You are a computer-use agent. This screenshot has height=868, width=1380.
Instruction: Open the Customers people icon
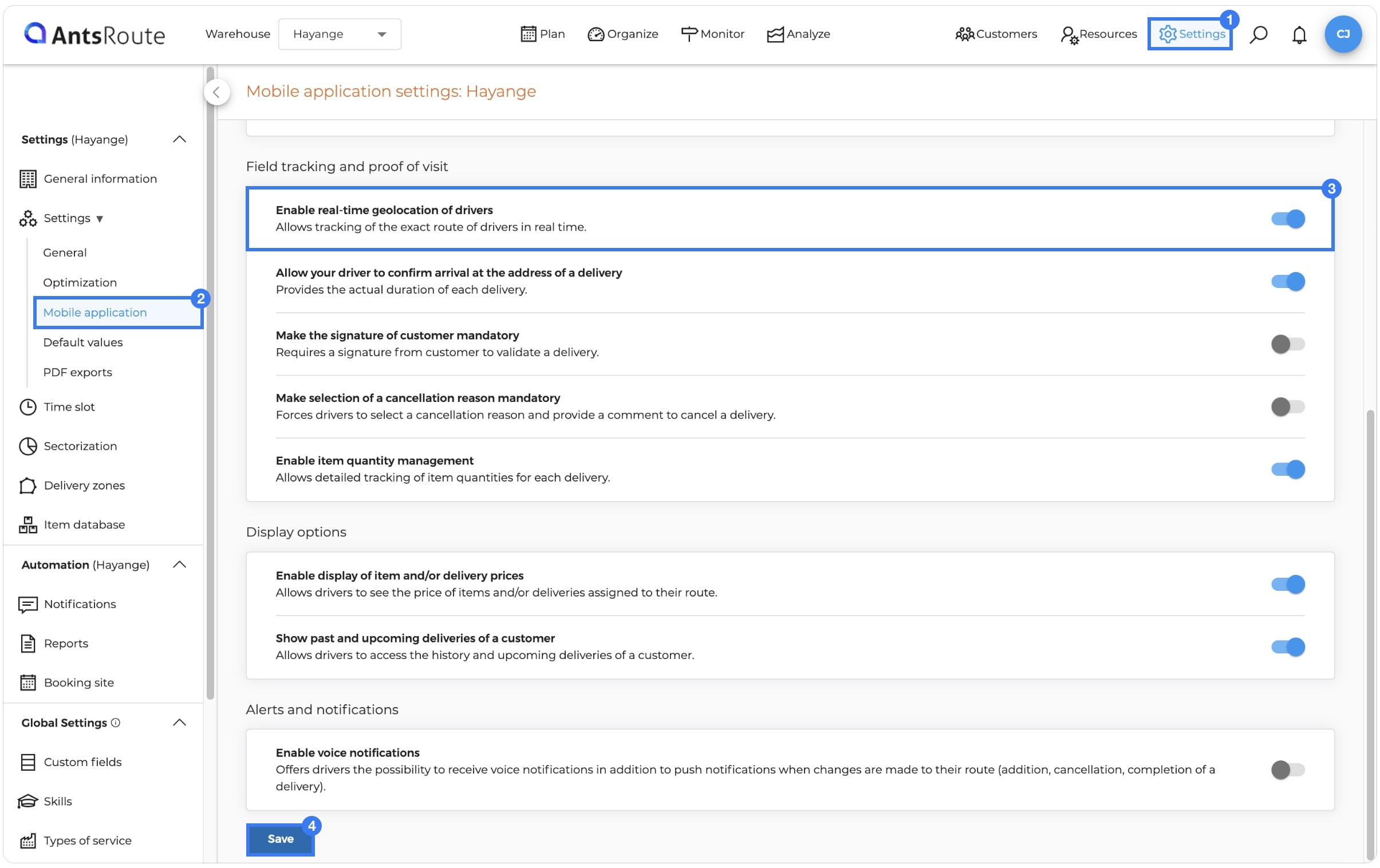964,34
